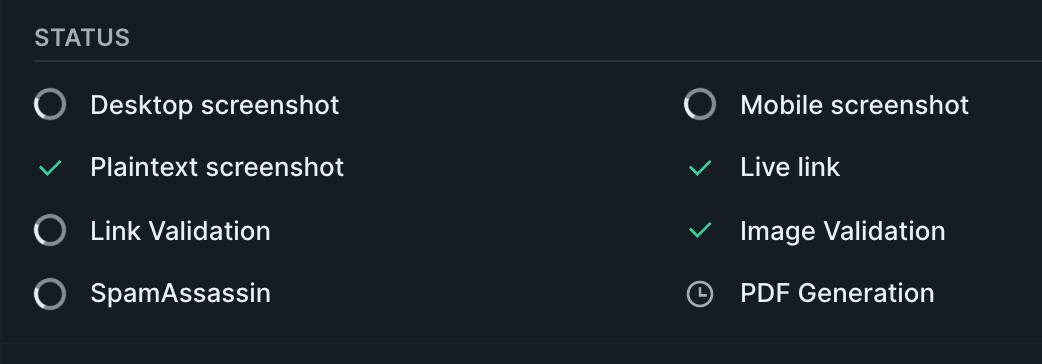Click the green checkmark beside Live link
Screen dimensions: 1042x364
(x=700, y=168)
